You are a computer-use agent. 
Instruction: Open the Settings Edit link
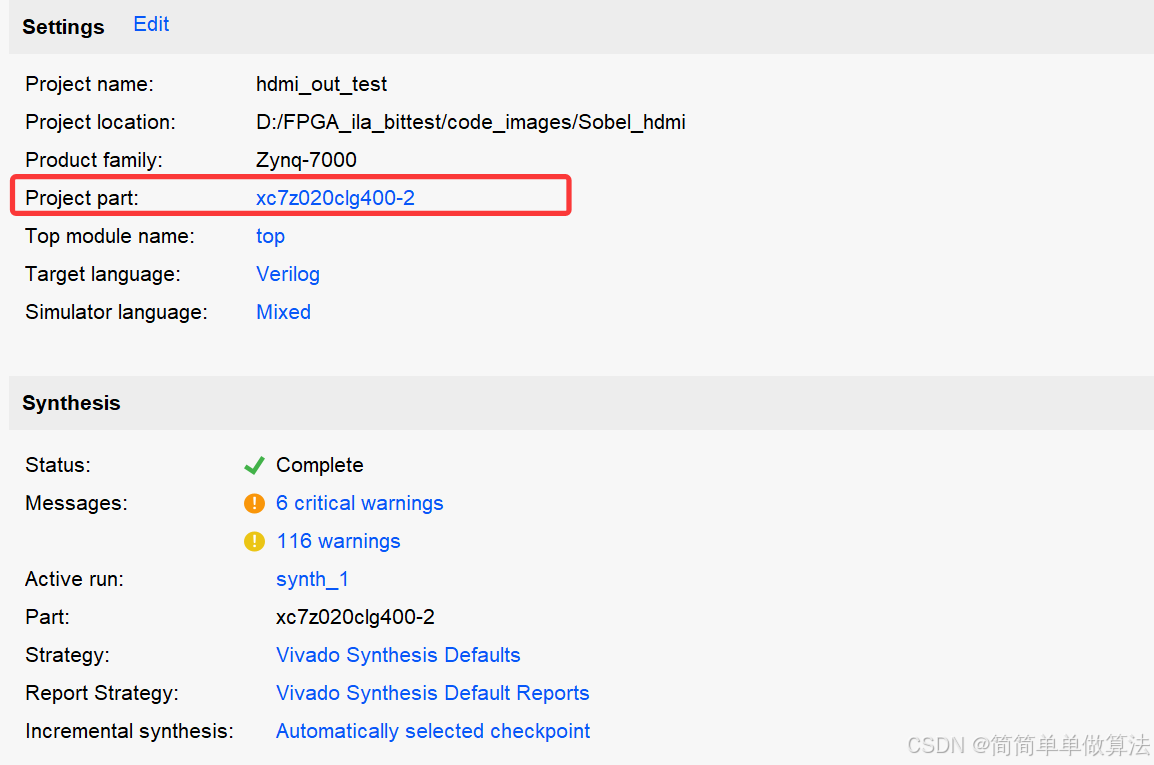[x=151, y=24]
